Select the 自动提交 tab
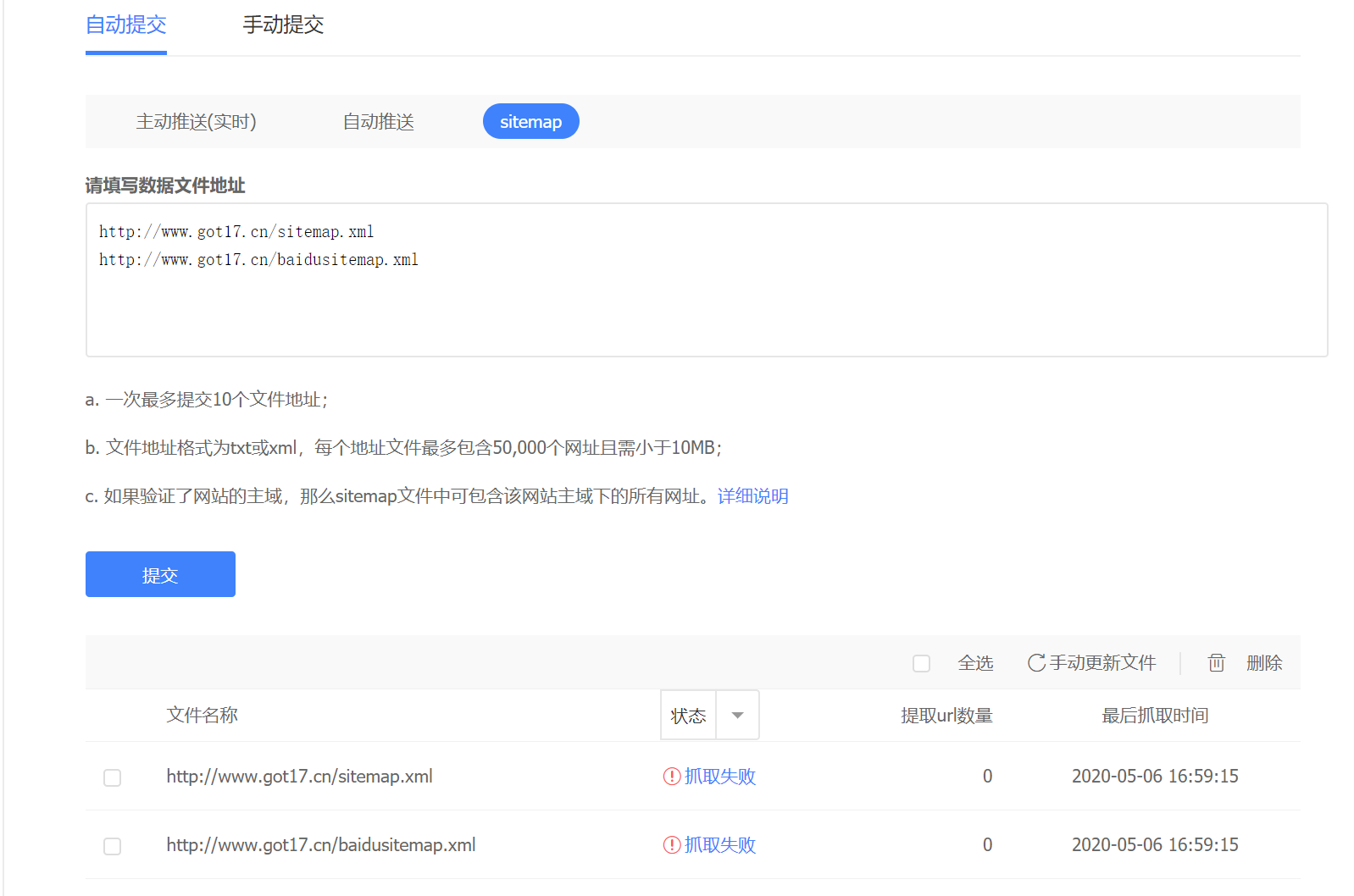 click(126, 25)
